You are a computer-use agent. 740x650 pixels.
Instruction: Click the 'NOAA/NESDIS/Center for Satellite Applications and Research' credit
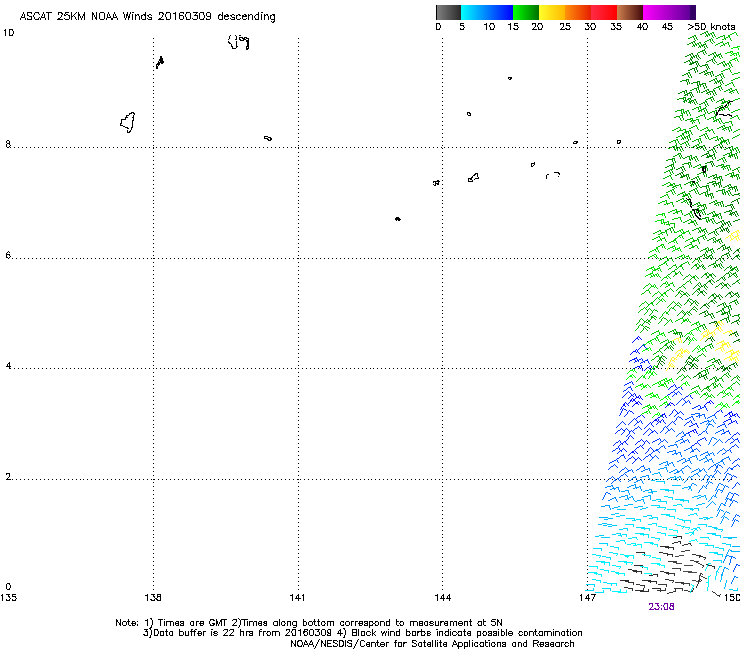point(432,644)
